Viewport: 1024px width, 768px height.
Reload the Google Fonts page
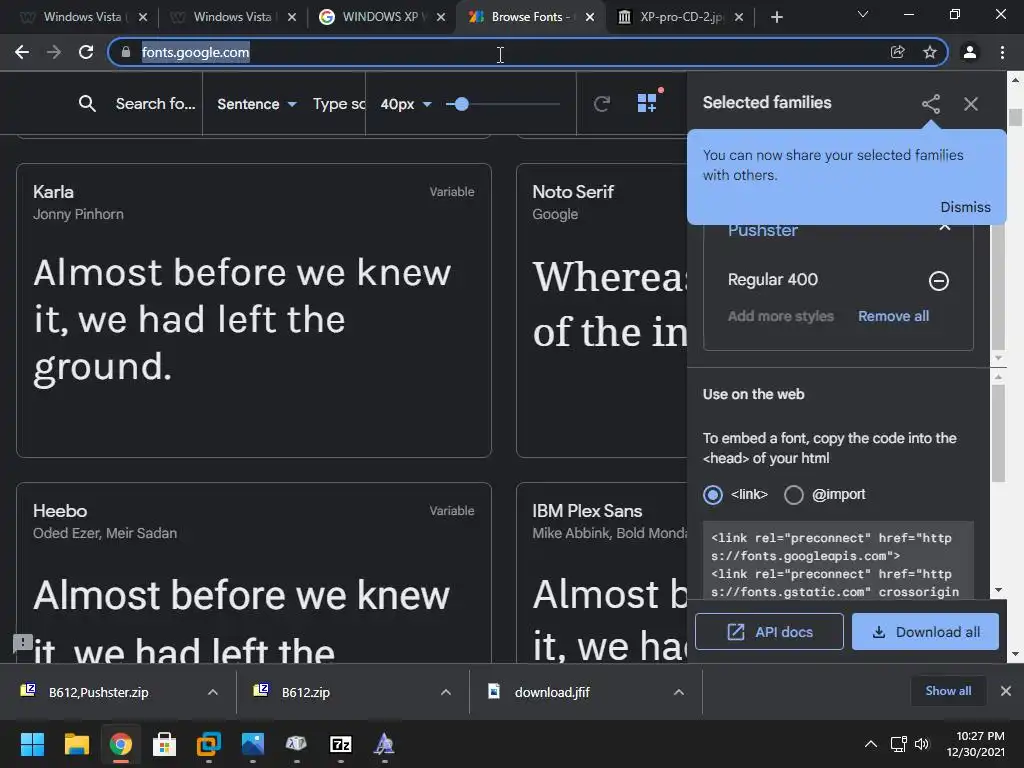(86, 52)
